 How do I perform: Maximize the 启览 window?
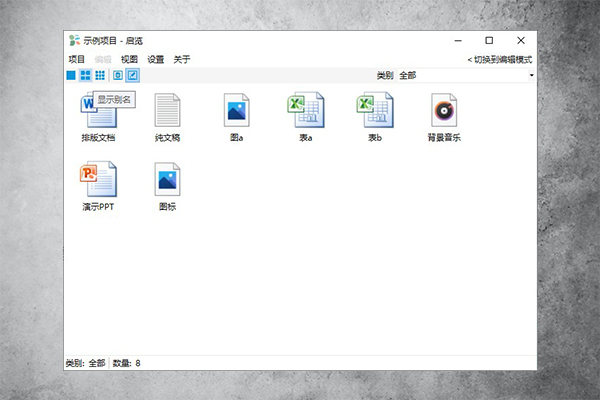[489, 41]
